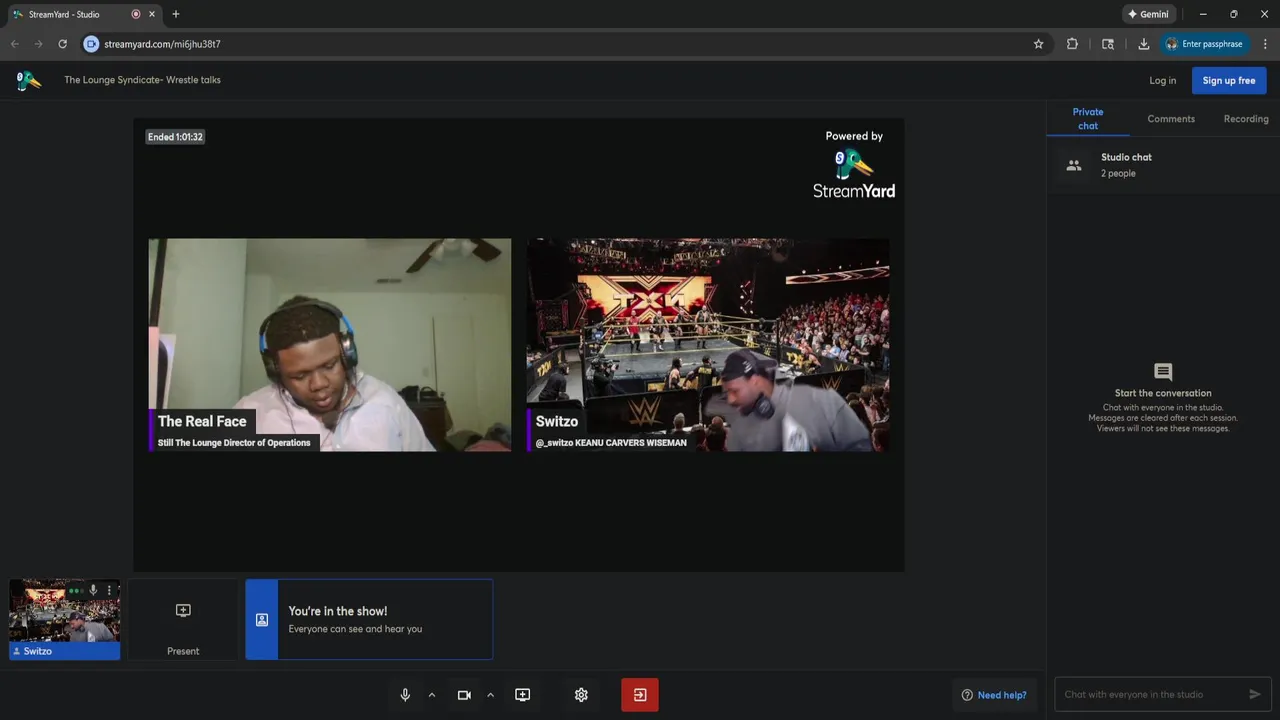Reload the page in browser
Image resolution: width=1280 pixels, height=720 pixels.
62,44
